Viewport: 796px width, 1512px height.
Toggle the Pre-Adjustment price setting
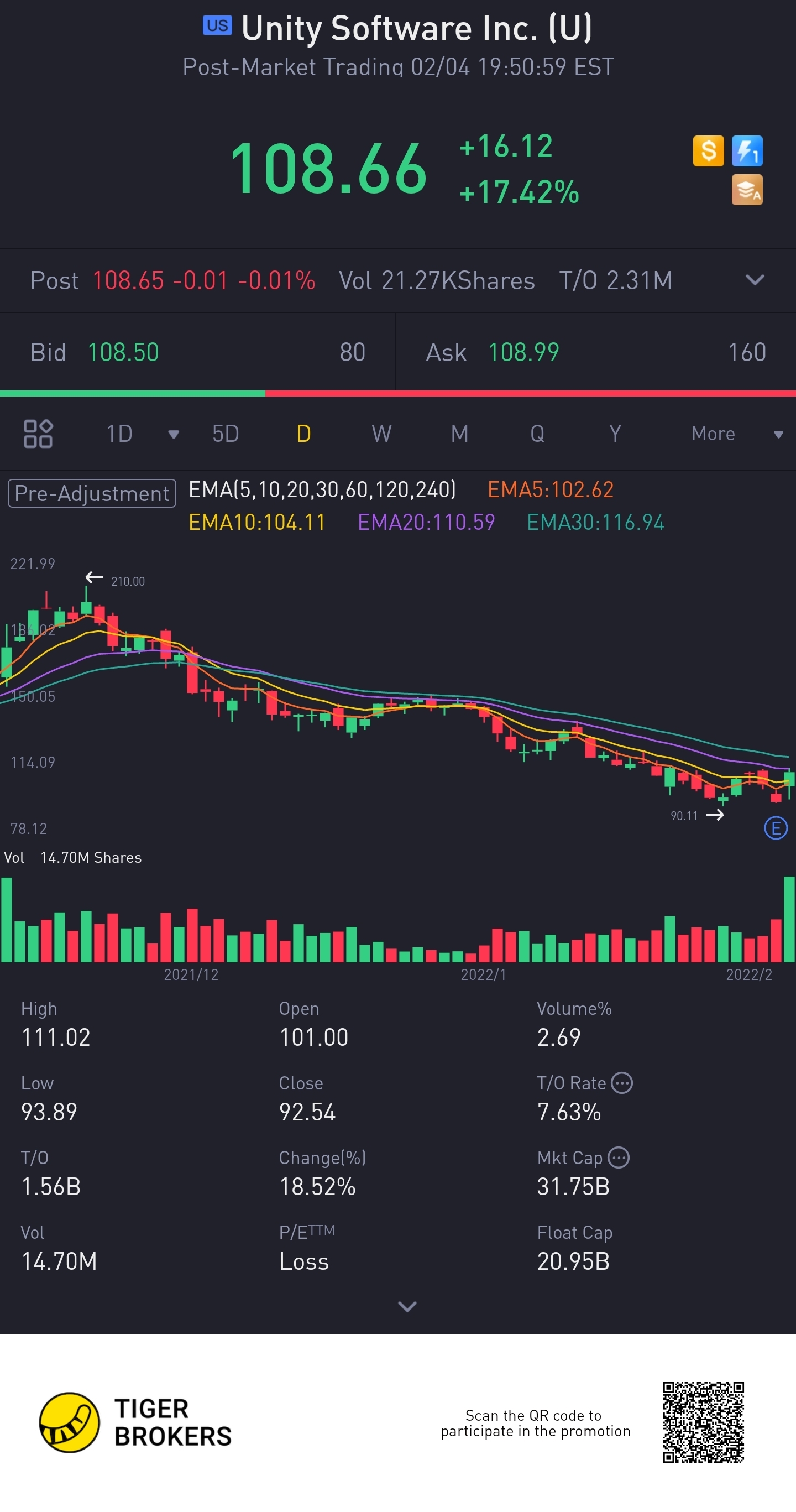92,493
